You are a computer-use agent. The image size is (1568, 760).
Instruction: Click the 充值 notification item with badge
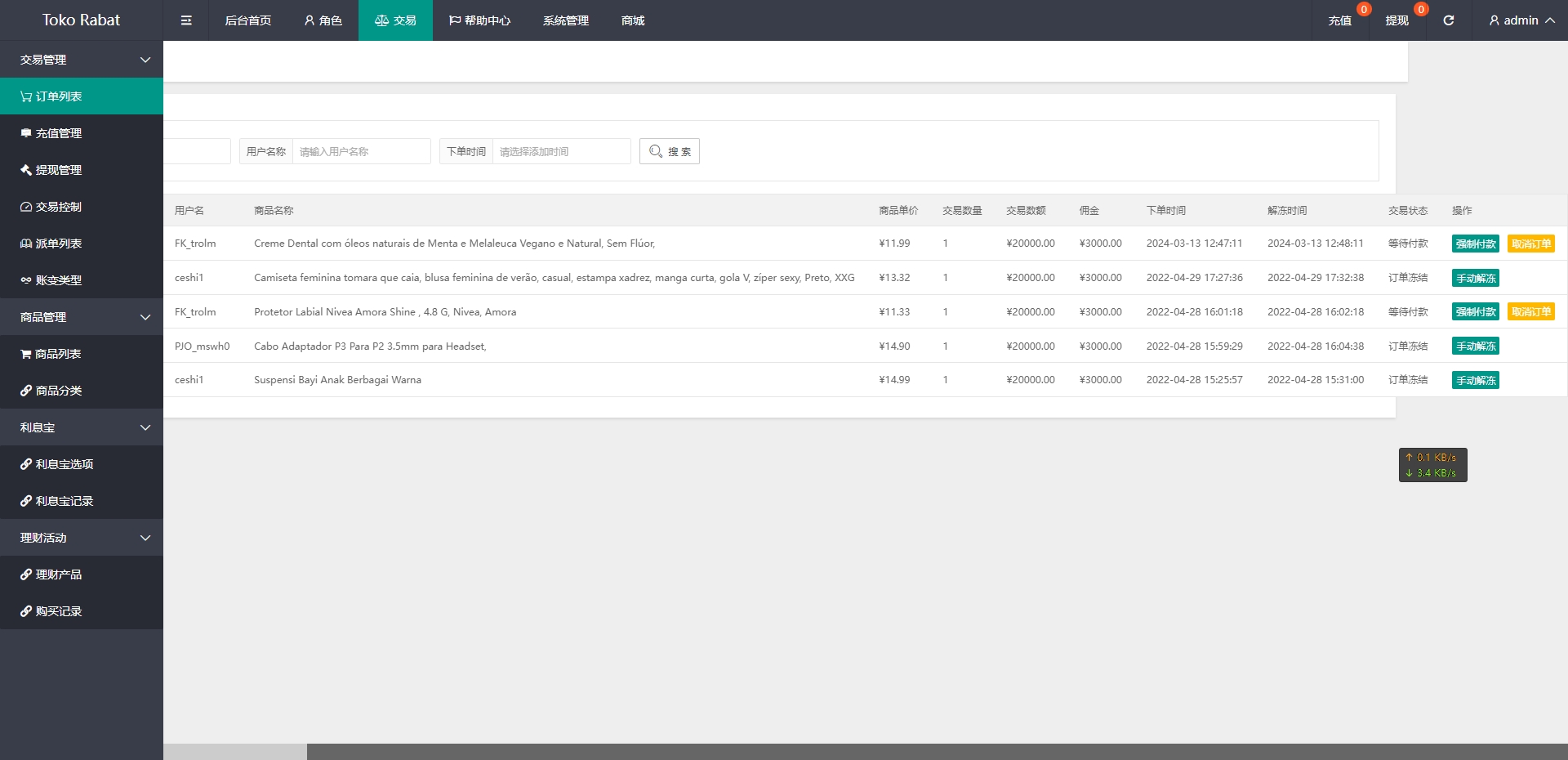click(x=1339, y=20)
